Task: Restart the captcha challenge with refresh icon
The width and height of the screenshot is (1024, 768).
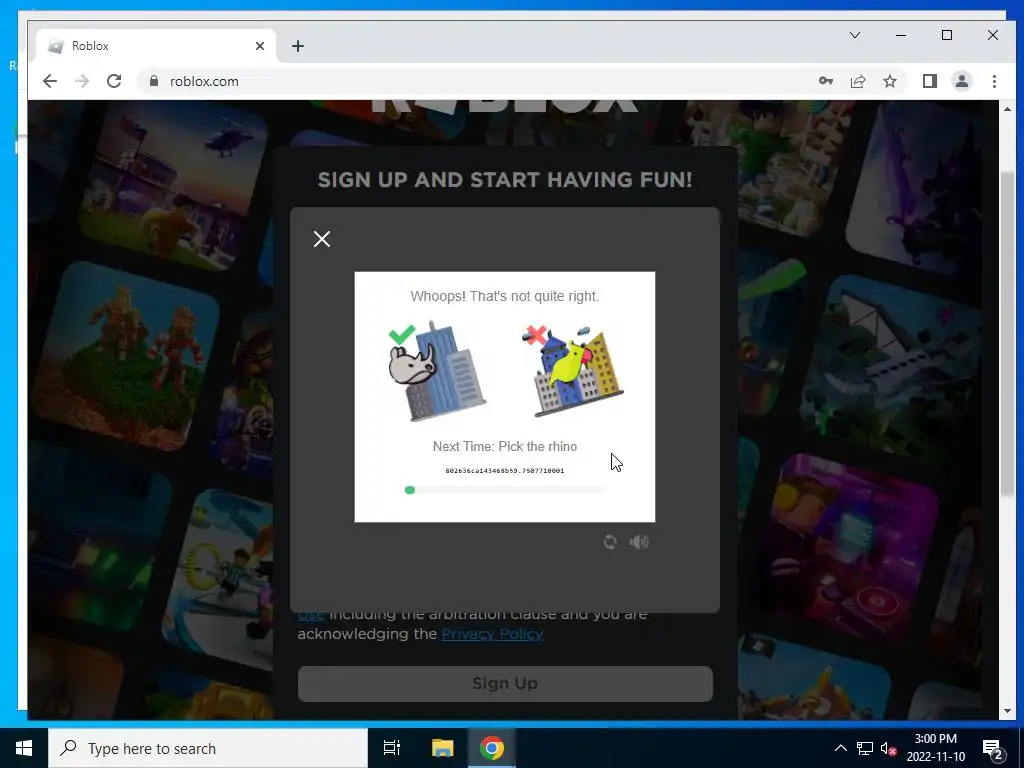Action: [x=610, y=542]
